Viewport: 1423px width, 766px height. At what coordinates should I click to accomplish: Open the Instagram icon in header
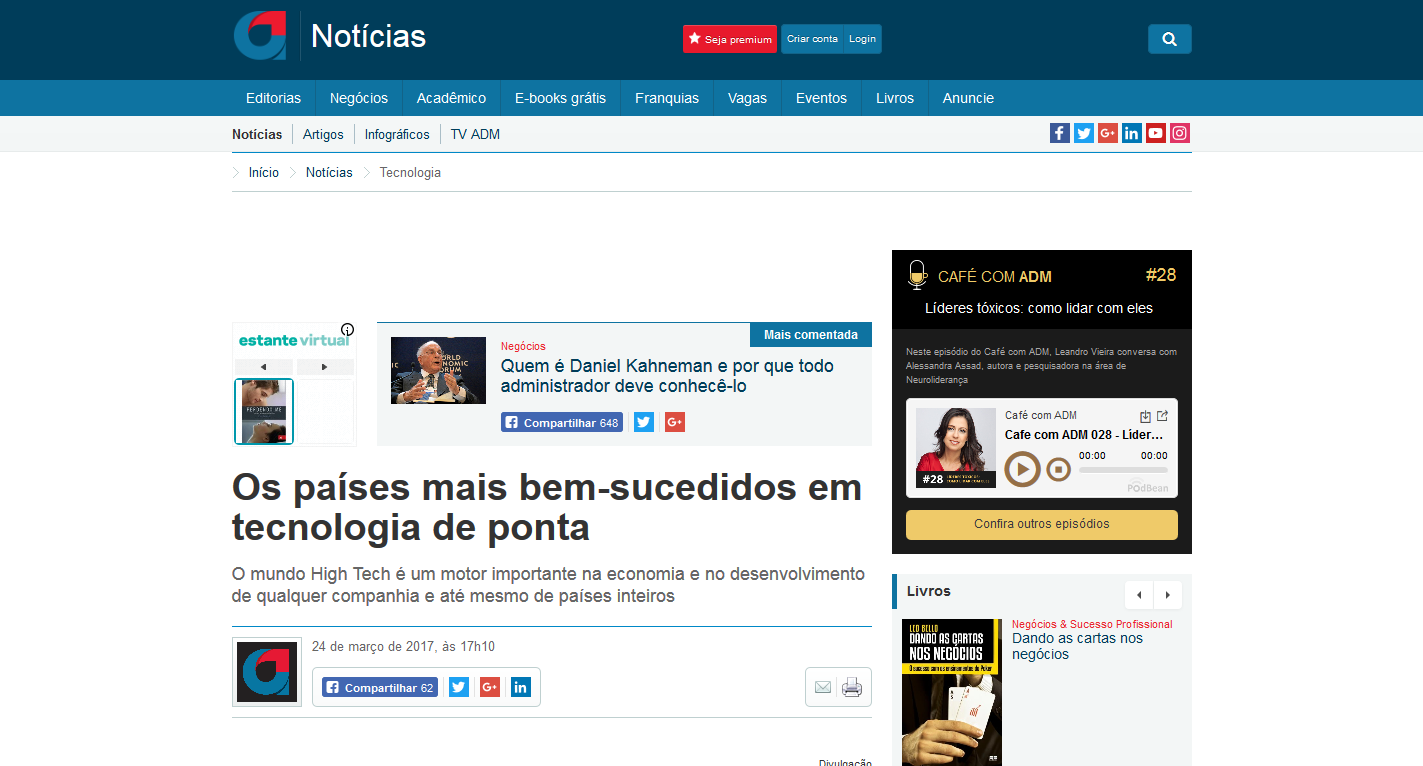1180,133
